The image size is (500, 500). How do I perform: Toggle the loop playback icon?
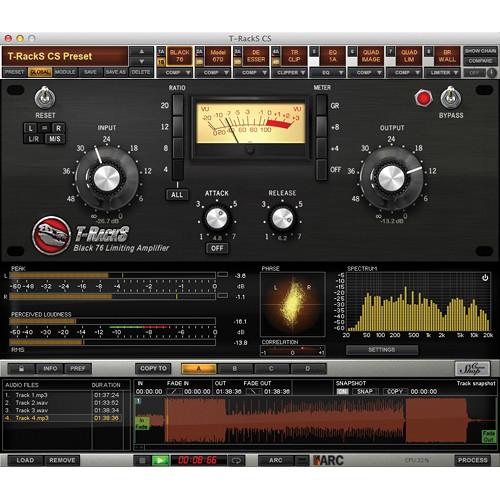236,460
